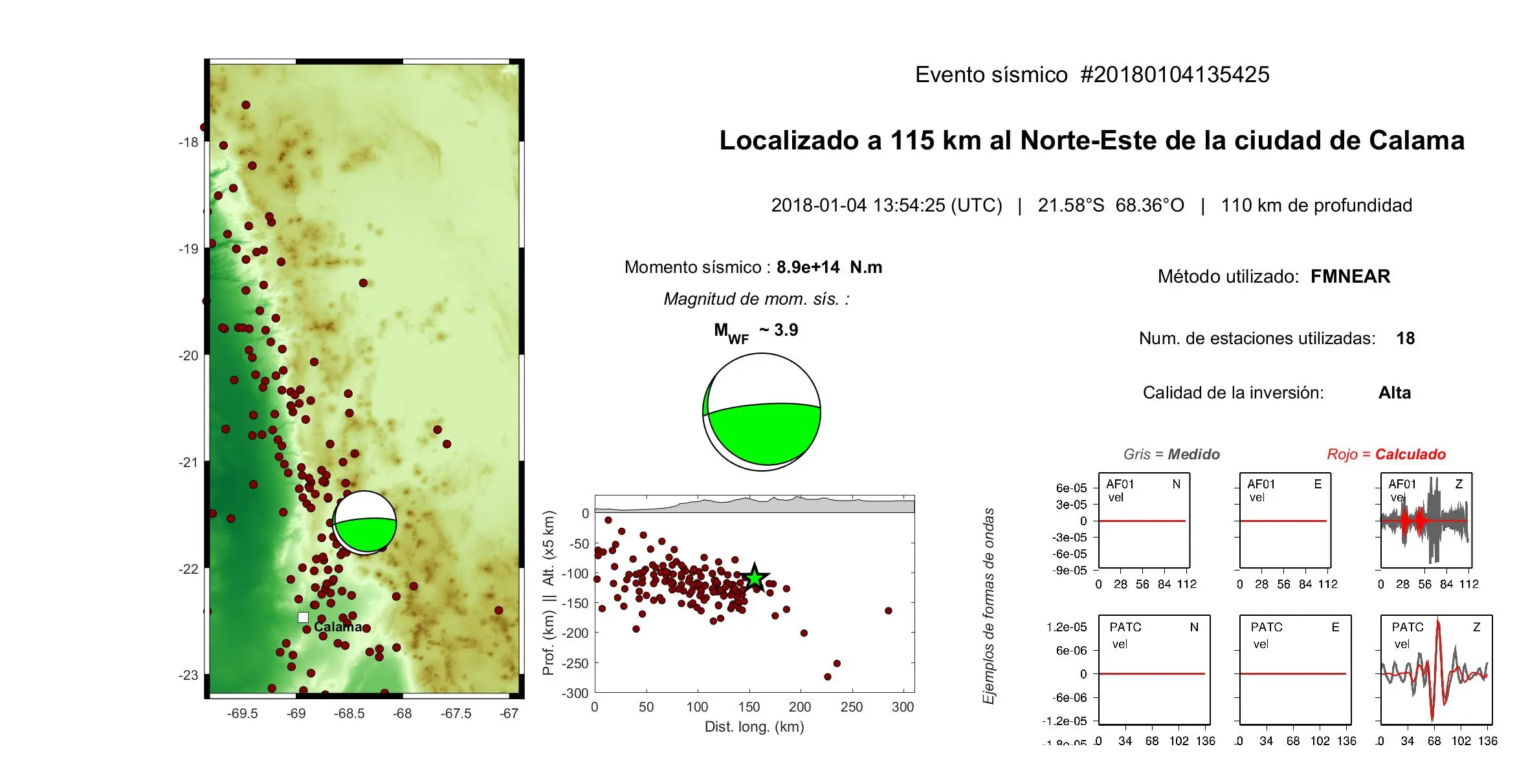The width and height of the screenshot is (1539, 784).
Task: Click the large green focal mechanism diagram
Action: point(762,412)
